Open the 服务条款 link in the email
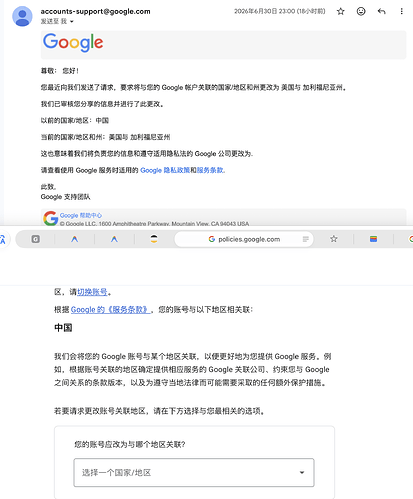 tap(210, 170)
